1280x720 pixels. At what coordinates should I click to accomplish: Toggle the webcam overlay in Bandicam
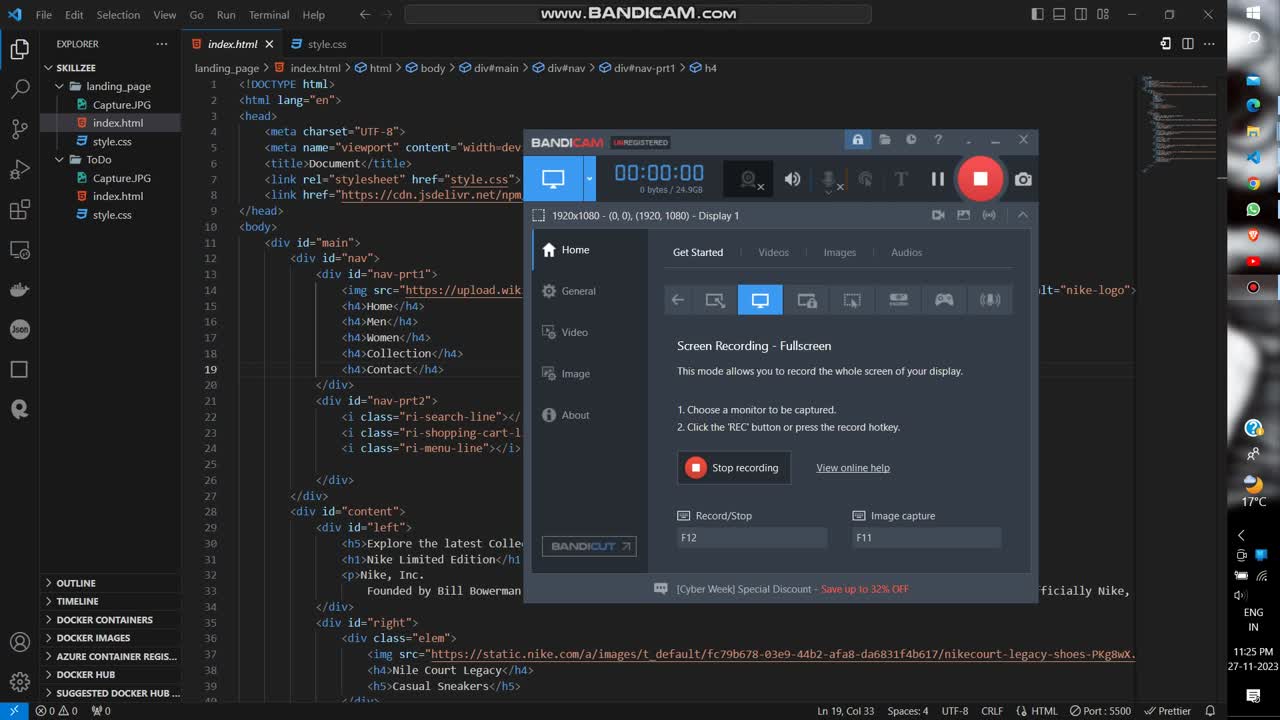tap(748, 179)
